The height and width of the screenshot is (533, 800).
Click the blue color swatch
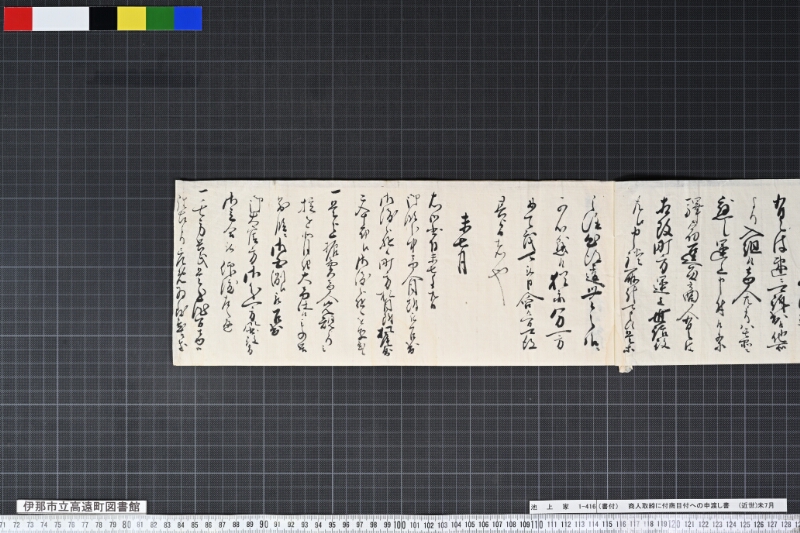(188, 18)
